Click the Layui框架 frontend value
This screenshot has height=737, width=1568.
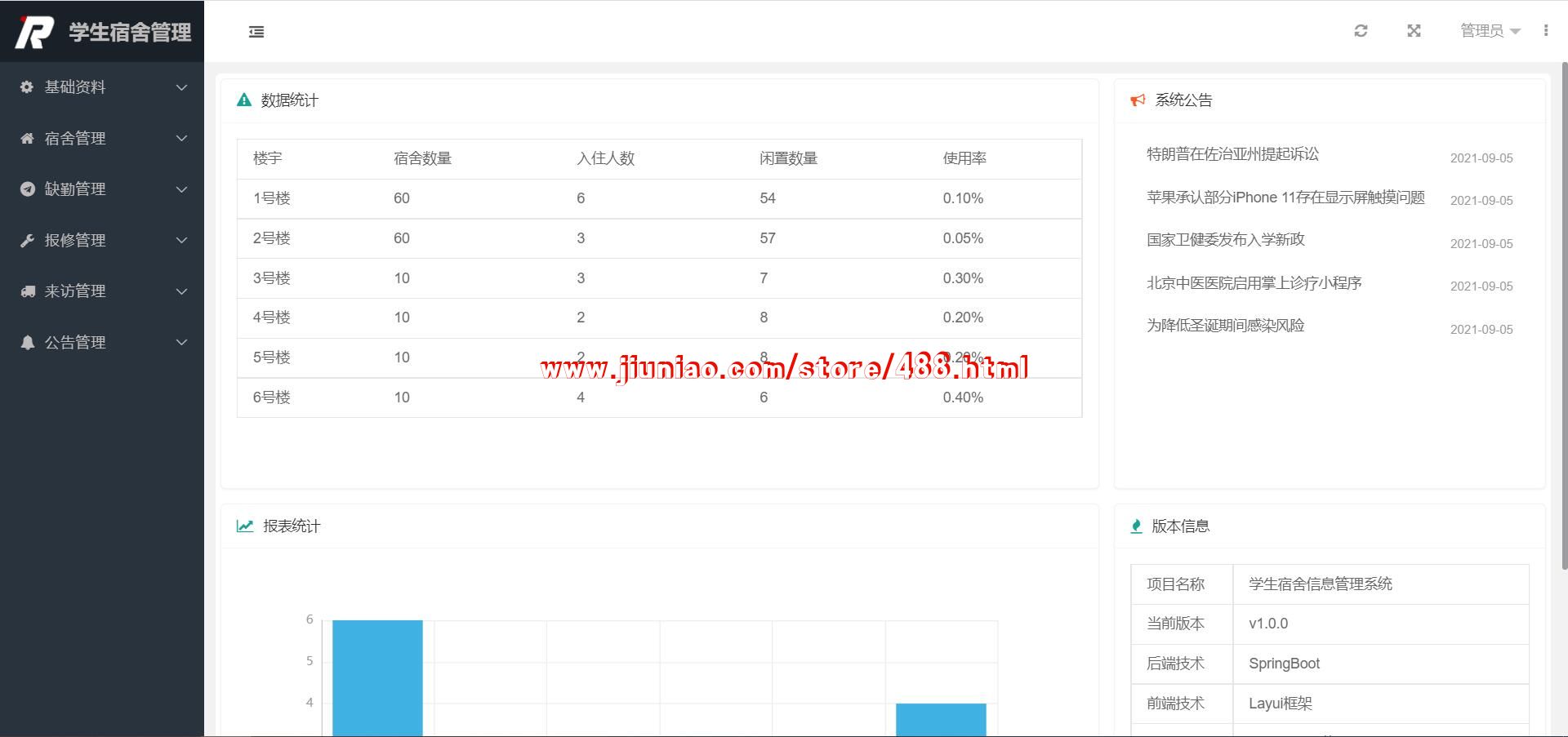[1281, 704]
